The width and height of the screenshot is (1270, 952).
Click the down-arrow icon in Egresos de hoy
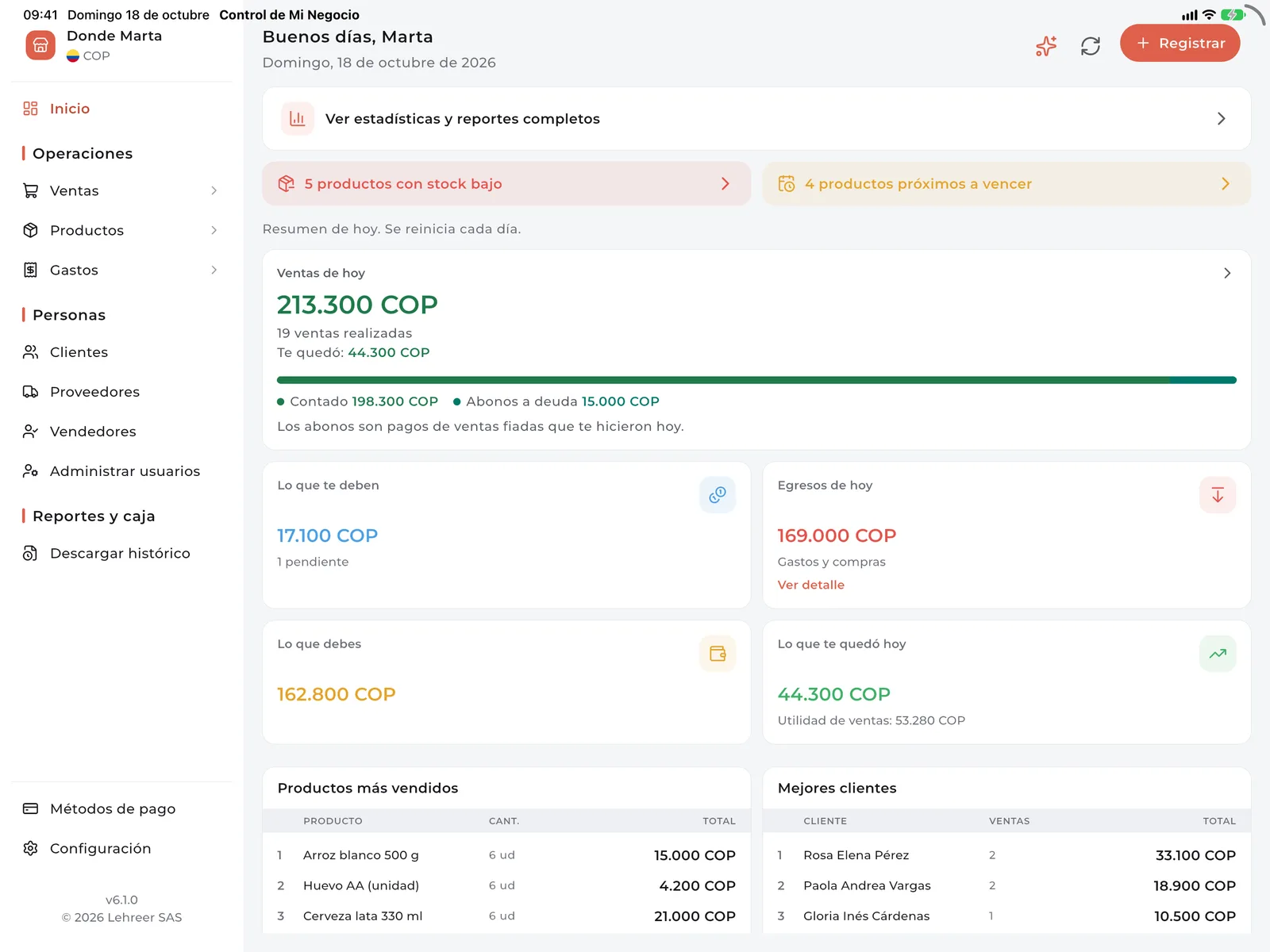(x=1218, y=494)
